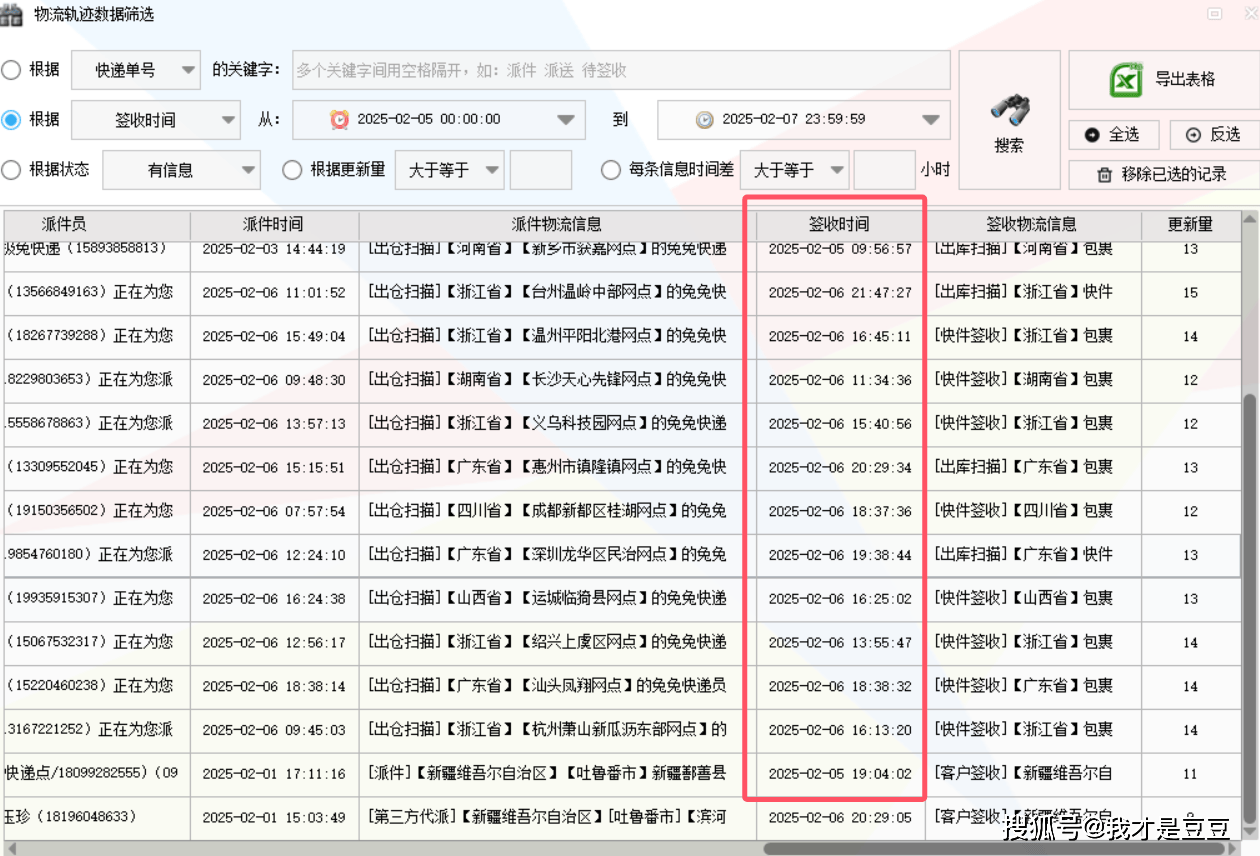Click the keyword input text field
Image resolution: width=1260 pixels, height=856 pixels.
[x=620, y=71]
